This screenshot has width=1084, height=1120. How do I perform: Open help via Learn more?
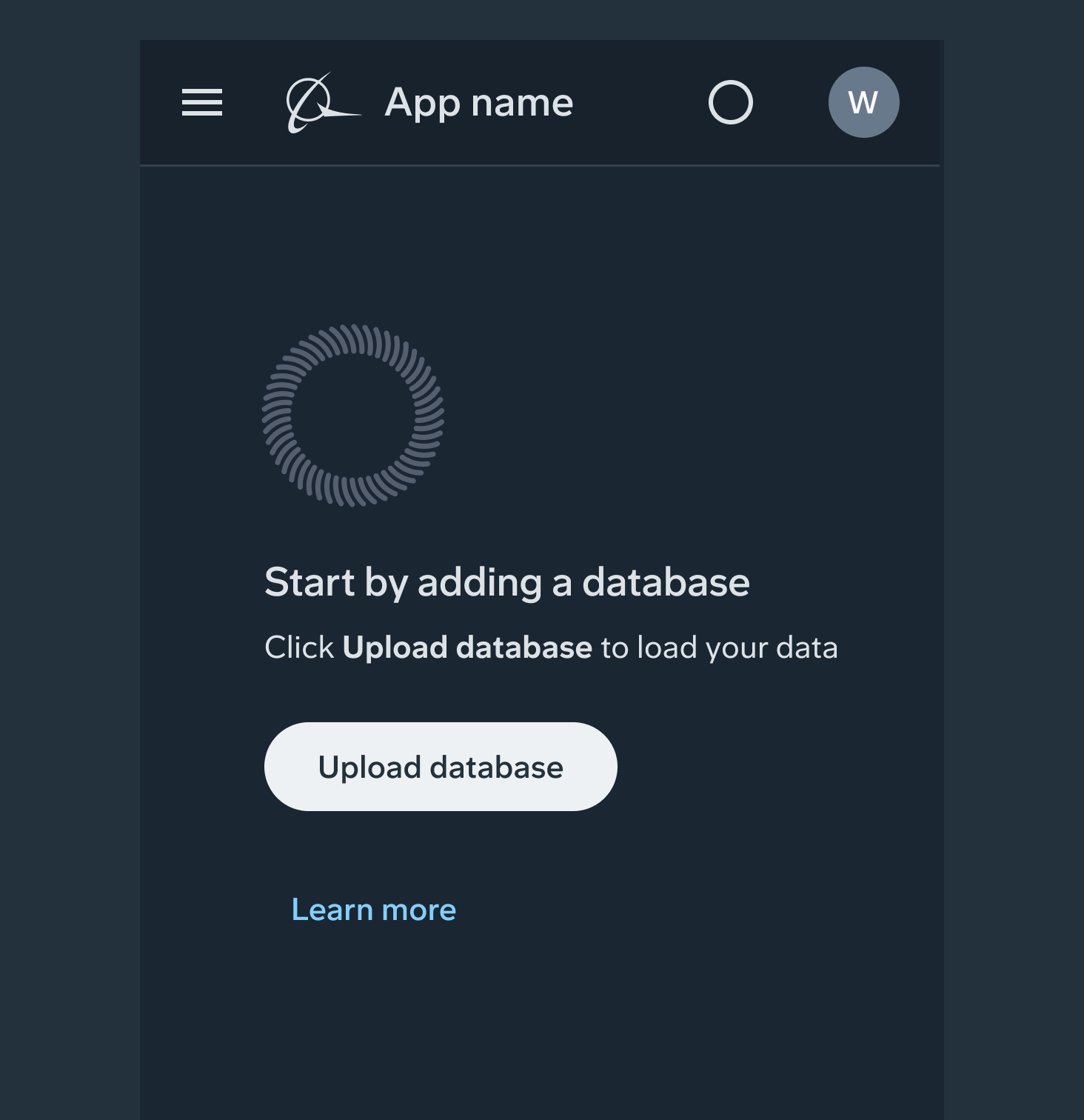pos(373,910)
